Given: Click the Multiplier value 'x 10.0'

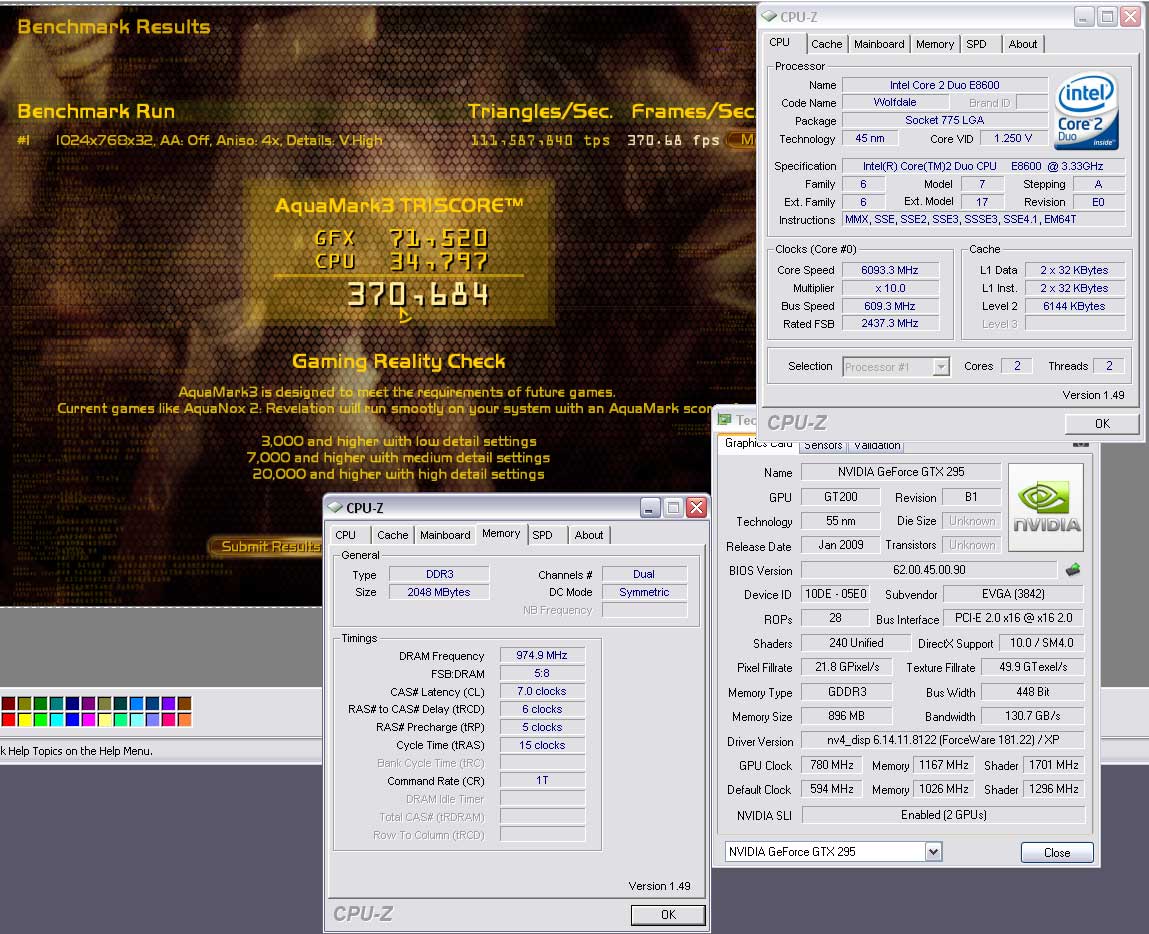Looking at the screenshot, I should point(890,288).
